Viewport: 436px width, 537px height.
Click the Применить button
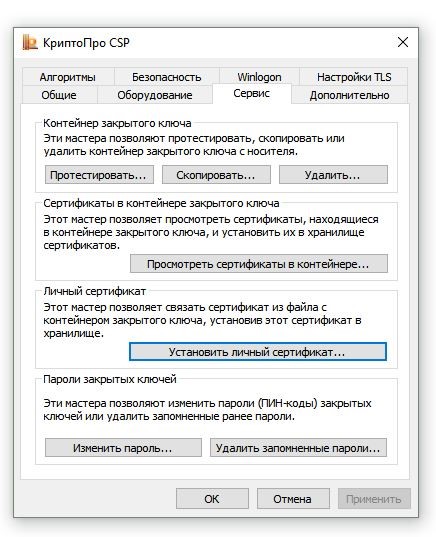point(374,499)
